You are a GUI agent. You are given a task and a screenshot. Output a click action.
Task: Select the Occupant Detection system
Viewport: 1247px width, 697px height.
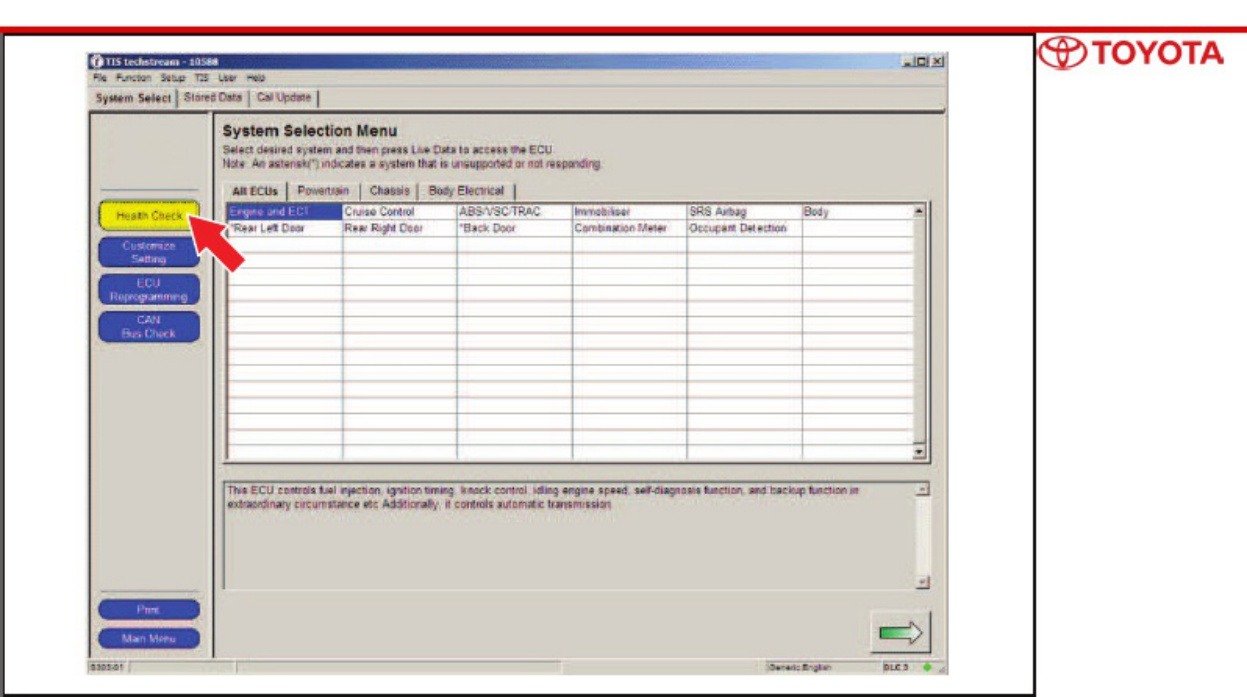(x=744, y=228)
